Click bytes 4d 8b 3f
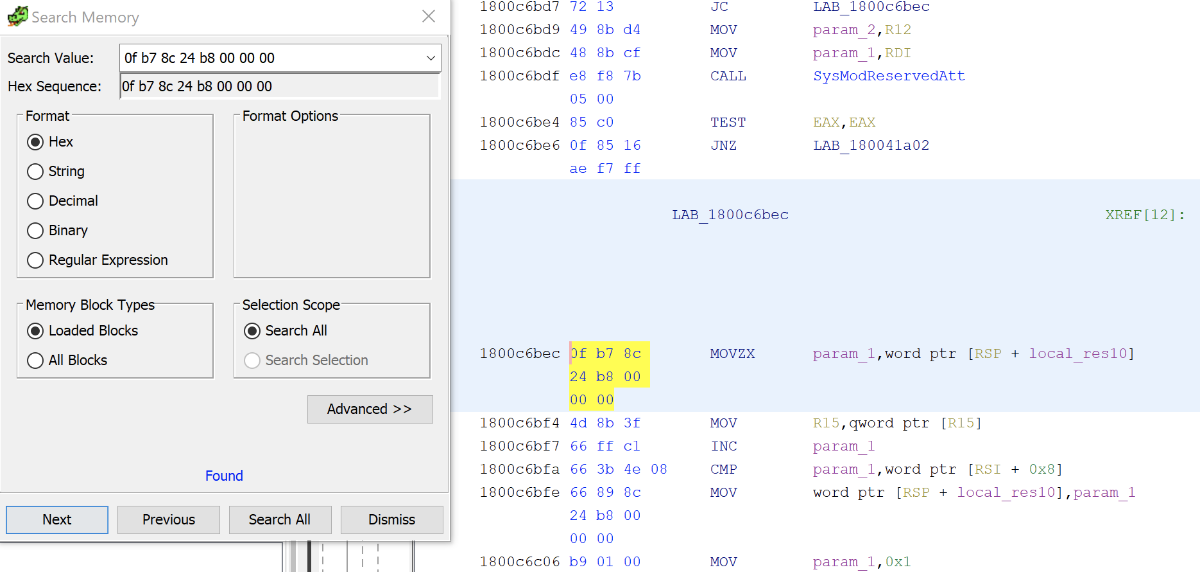Image resolution: width=1200 pixels, height=572 pixels. coord(606,423)
